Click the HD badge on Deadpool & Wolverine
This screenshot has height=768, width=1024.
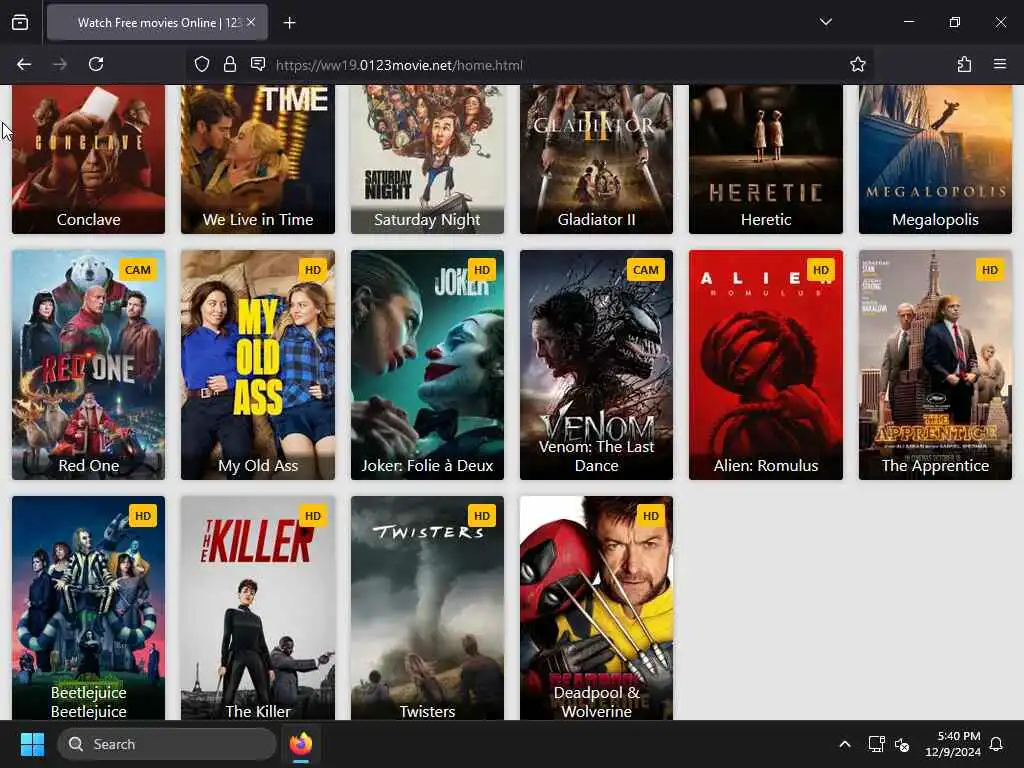click(x=651, y=516)
